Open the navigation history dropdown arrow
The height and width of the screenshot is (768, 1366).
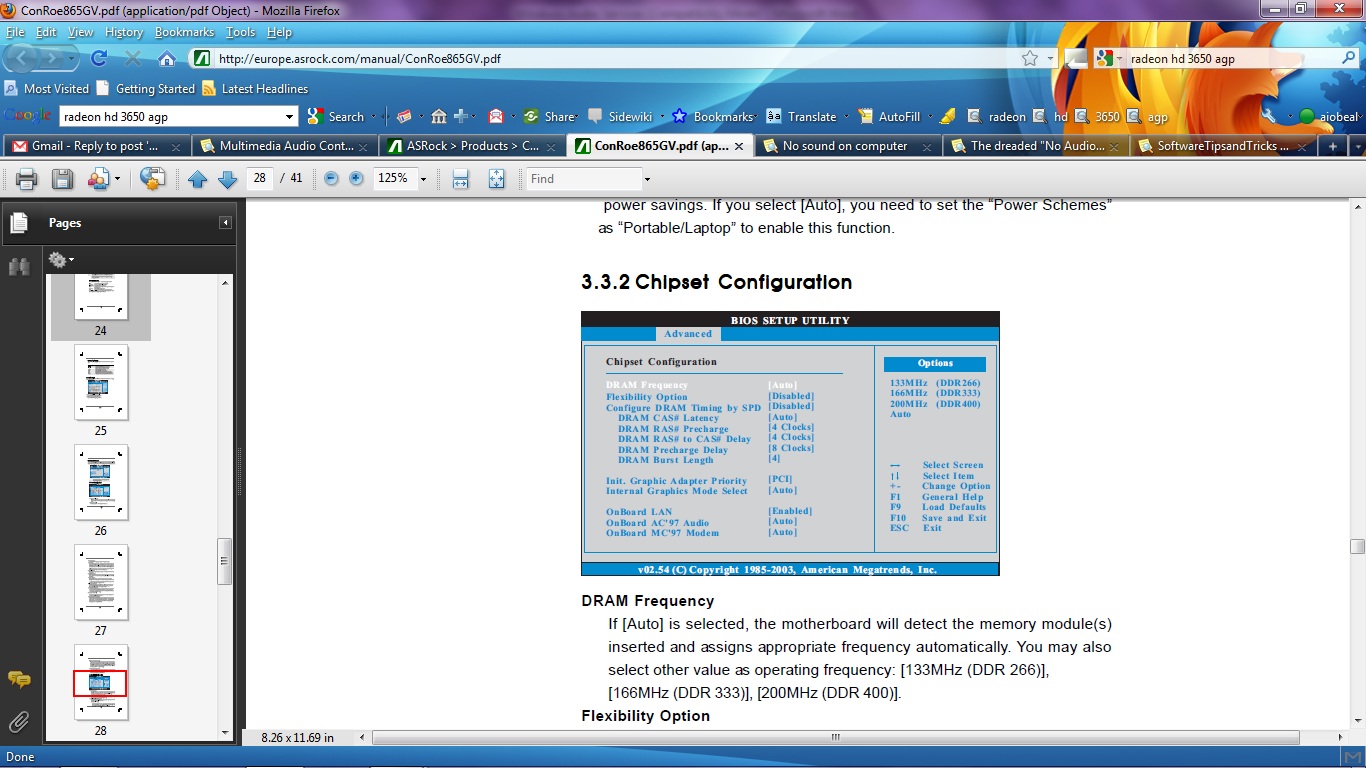(x=72, y=58)
